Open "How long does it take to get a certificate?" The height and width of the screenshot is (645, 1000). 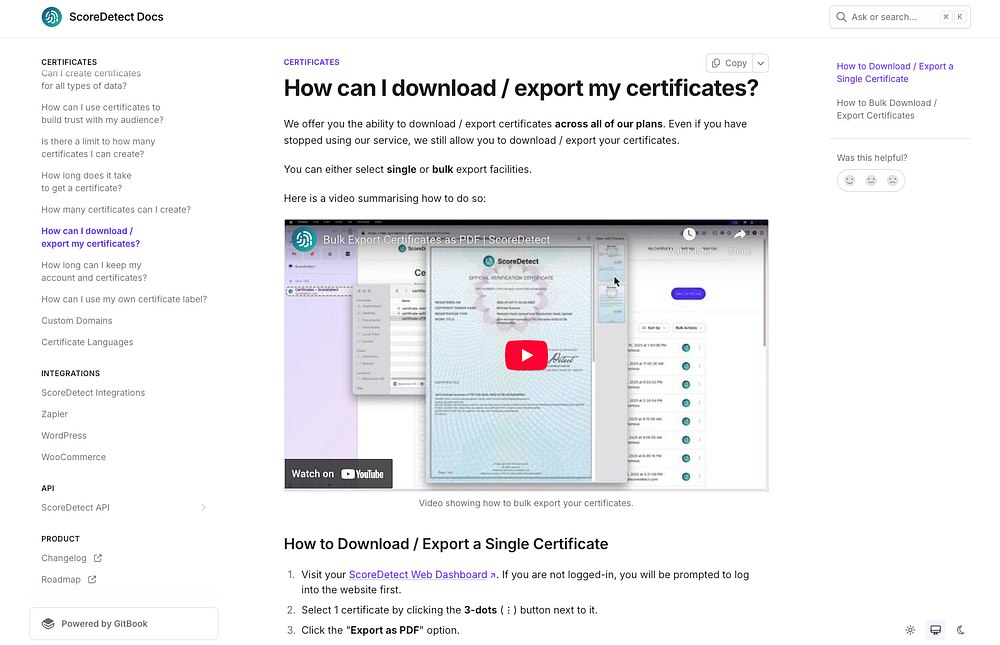(x=86, y=182)
